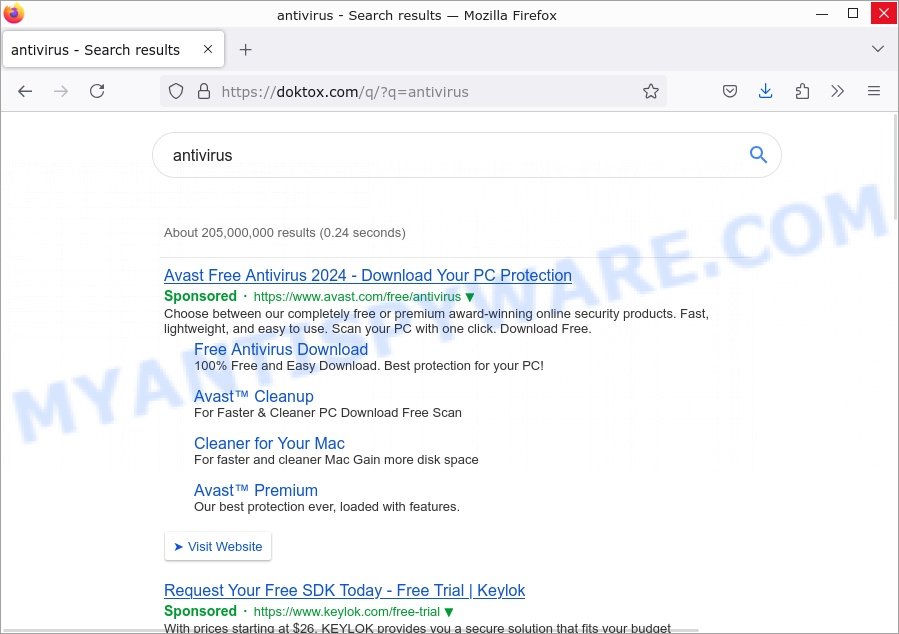Image resolution: width=899 pixels, height=634 pixels.
Task: Click the Firefox logo in title bar
Action: tap(13, 13)
